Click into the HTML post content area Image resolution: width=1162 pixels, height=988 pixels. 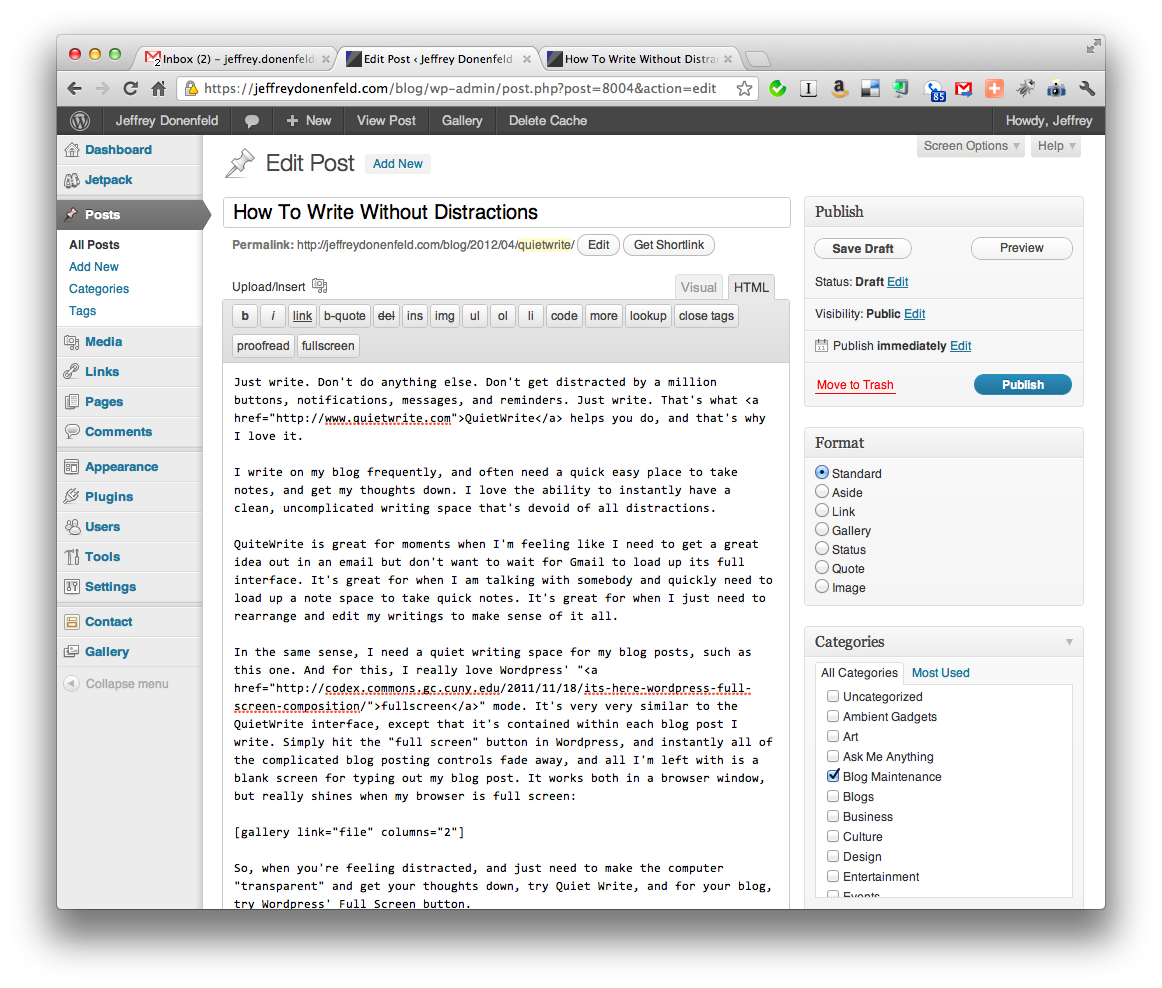coord(507,637)
